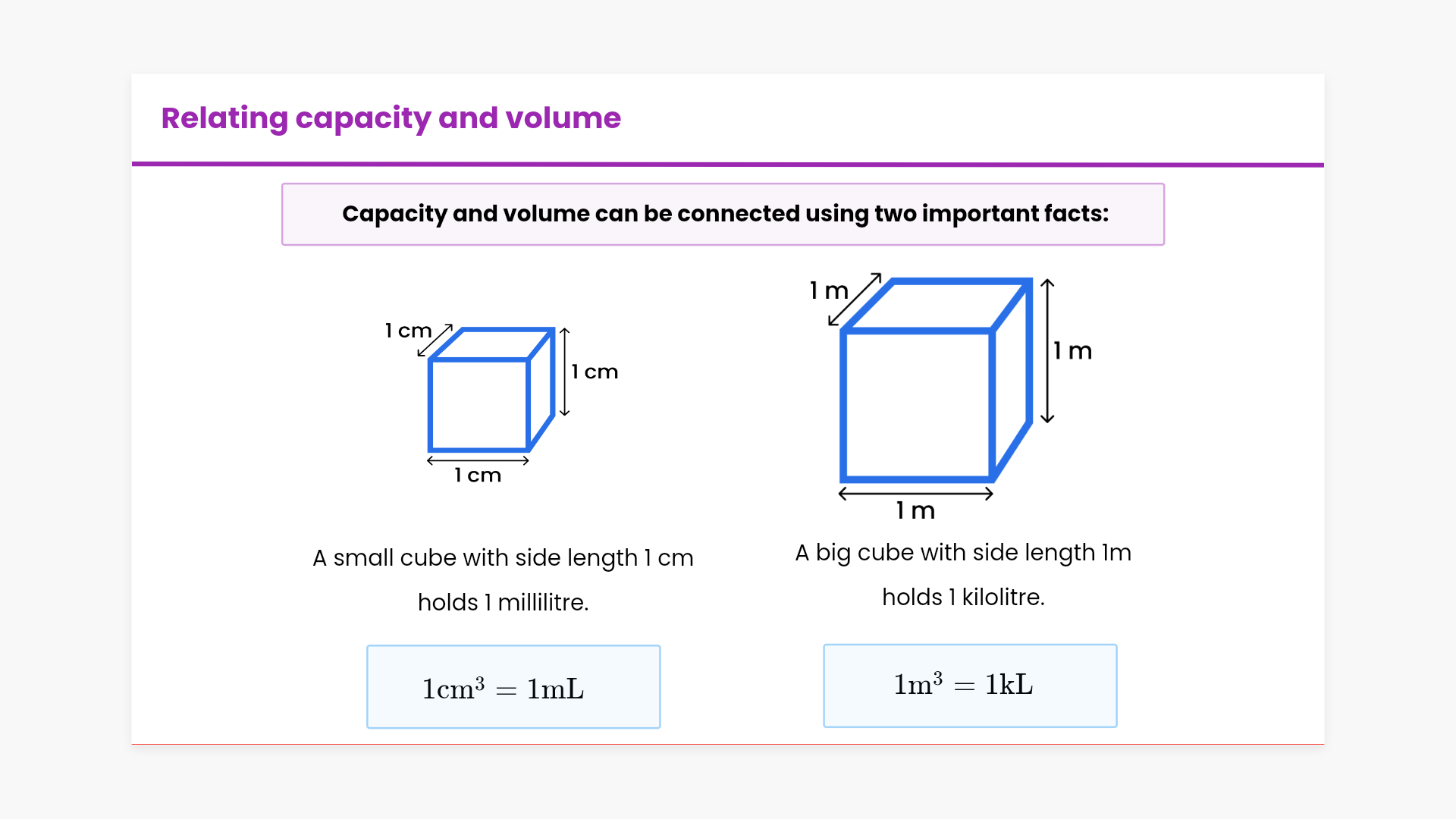Click "A small cube with side length 1 cm" text
The image size is (1456, 819).
(x=503, y=558)
